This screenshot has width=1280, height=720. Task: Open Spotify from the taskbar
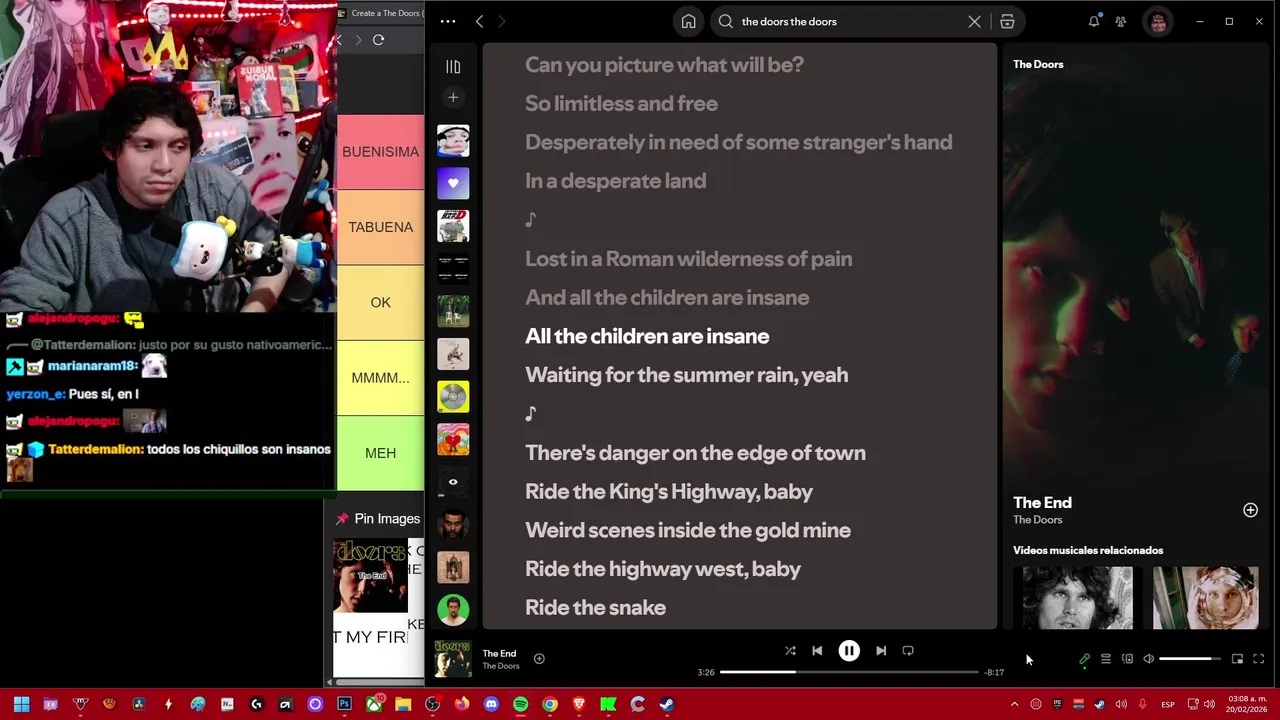click(x=520, y=704)
